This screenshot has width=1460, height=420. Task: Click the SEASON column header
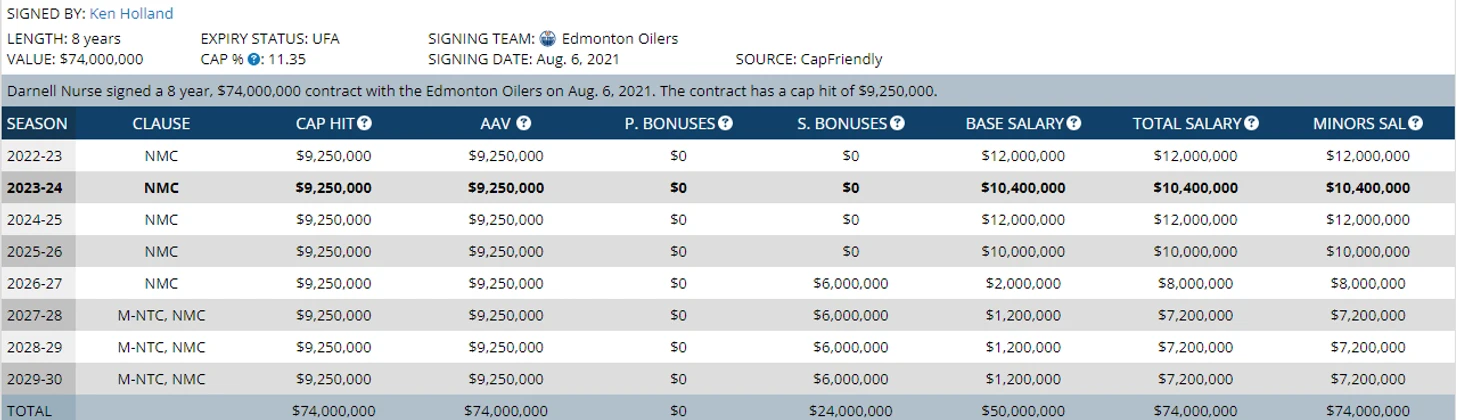coord(37,124)
